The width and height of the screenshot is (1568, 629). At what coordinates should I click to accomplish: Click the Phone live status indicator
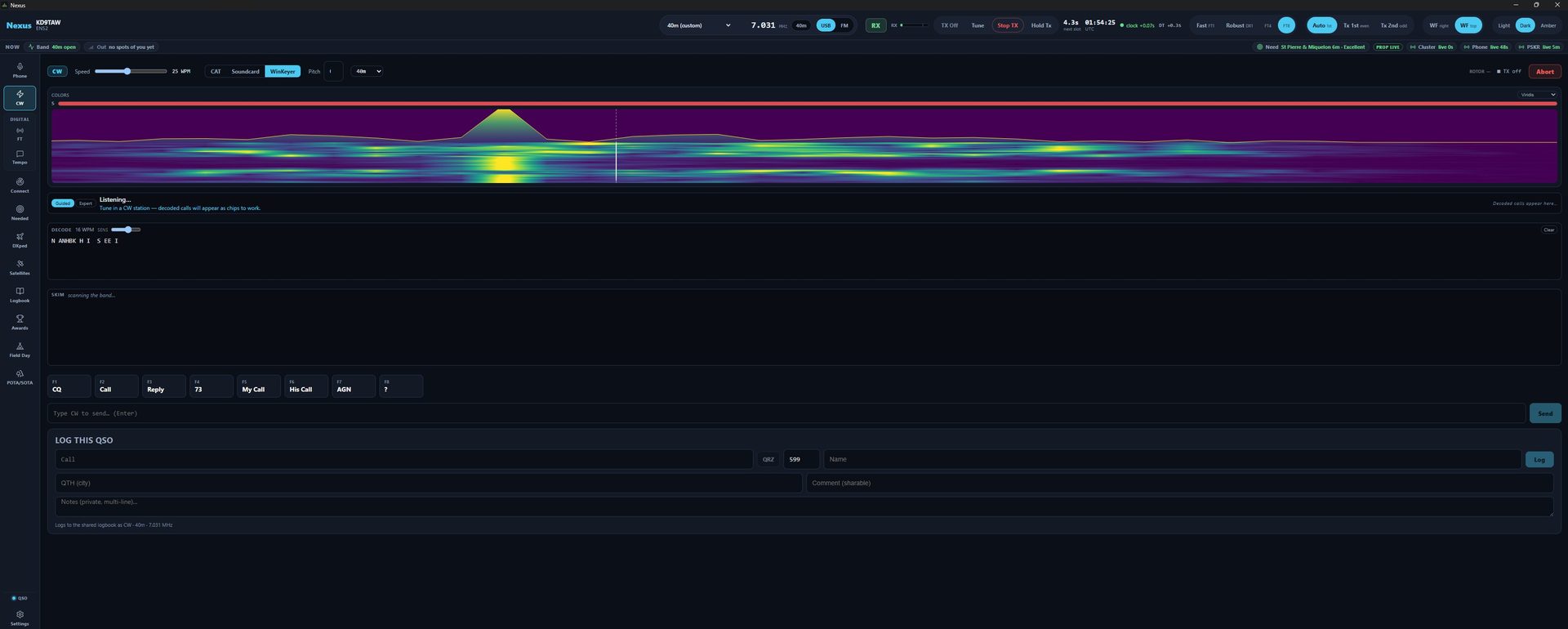tap(1486, 47)
